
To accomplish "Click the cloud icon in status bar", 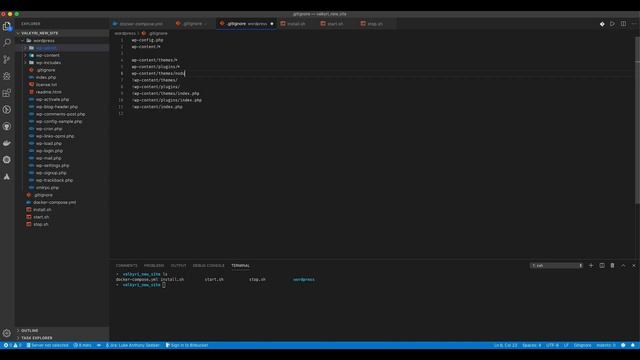I will pos(99,345).
